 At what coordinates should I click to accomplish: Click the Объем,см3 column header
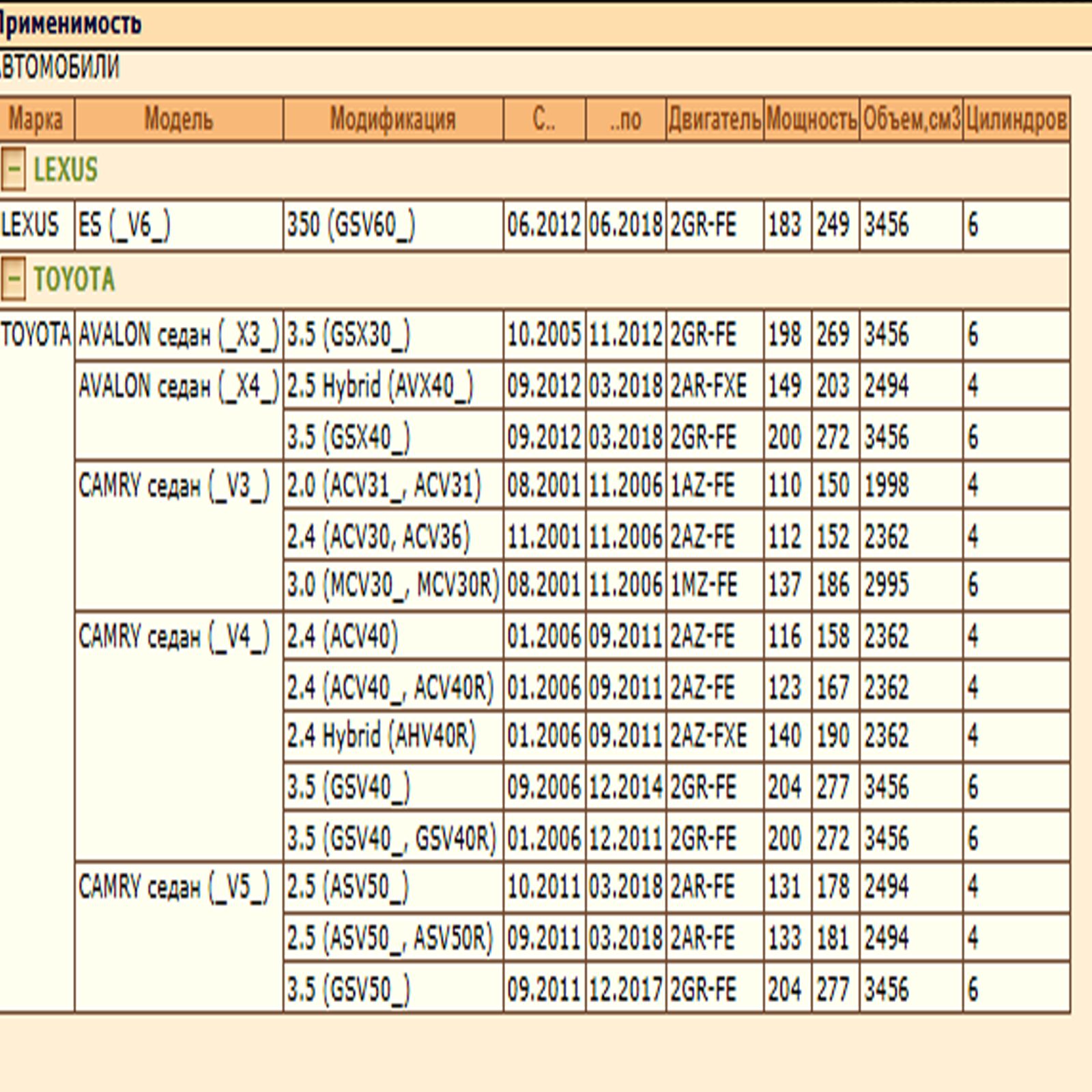click(910, 119)
